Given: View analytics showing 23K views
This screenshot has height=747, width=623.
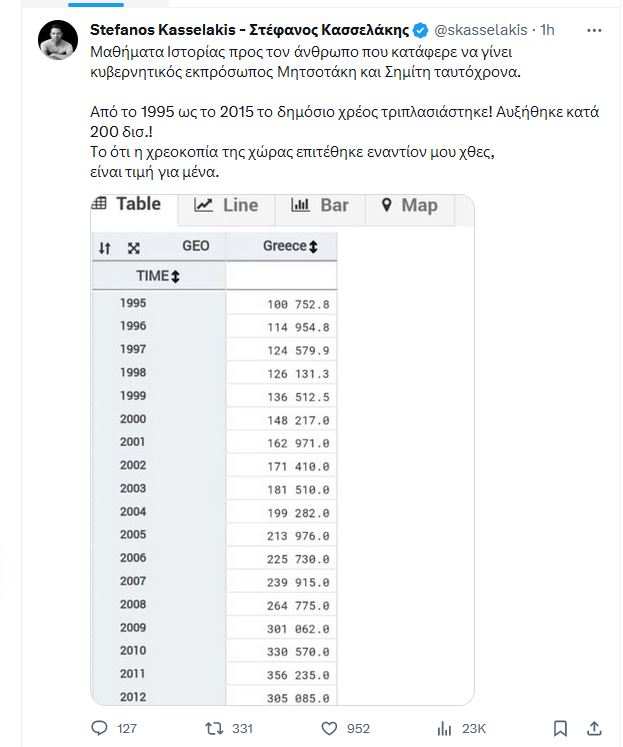Looking at the screenshot, I should [x=442, y=728].
